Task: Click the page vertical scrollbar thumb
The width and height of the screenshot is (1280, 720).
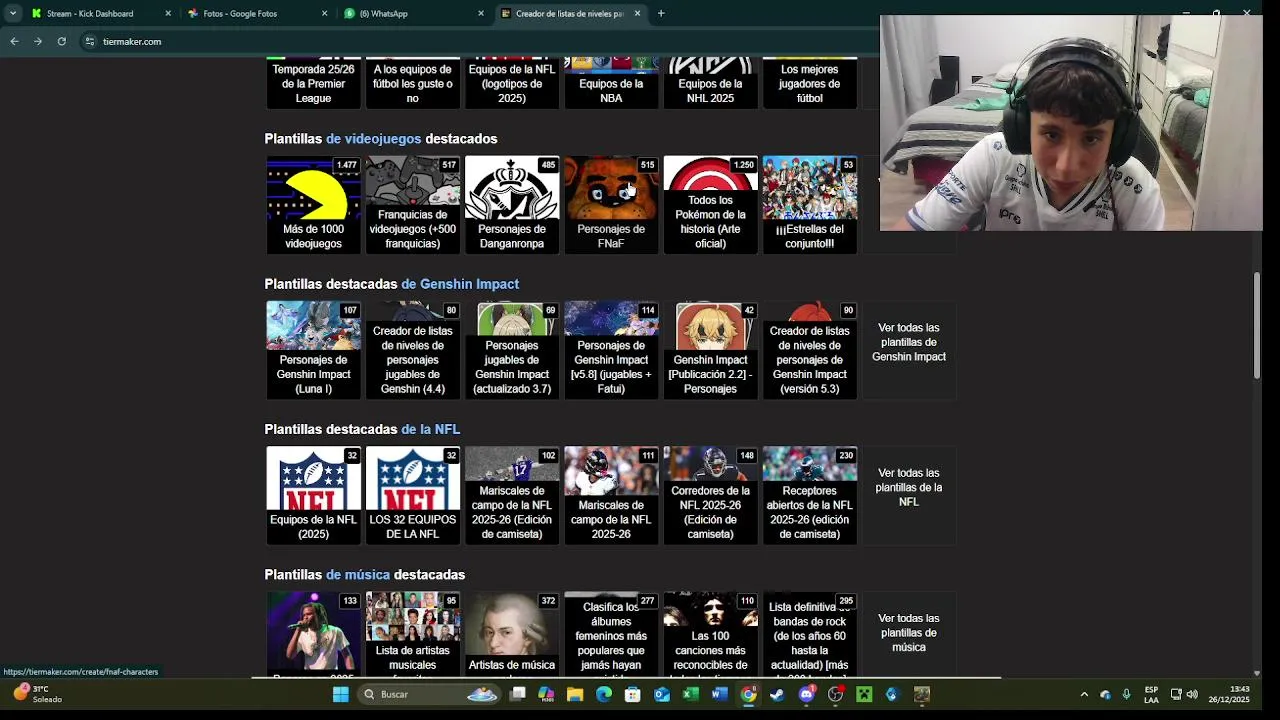Action: coord(1257,326)
